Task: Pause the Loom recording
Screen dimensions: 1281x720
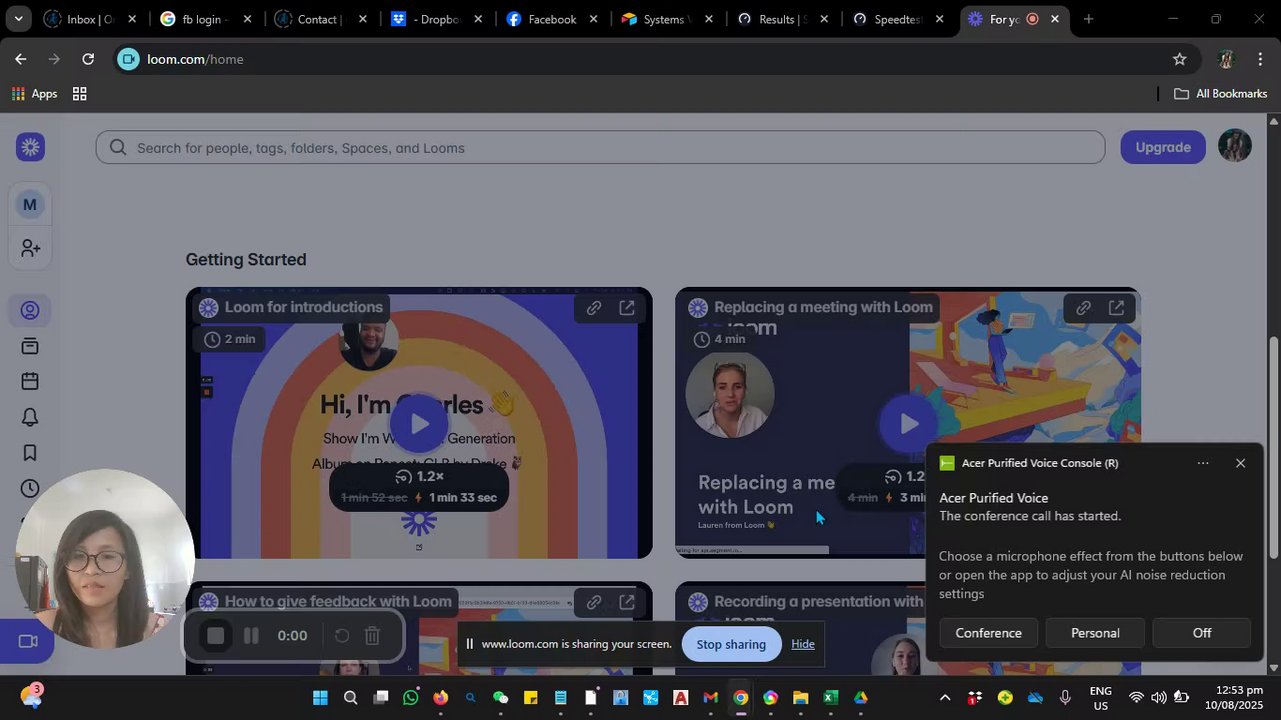Action: point(251,635)
